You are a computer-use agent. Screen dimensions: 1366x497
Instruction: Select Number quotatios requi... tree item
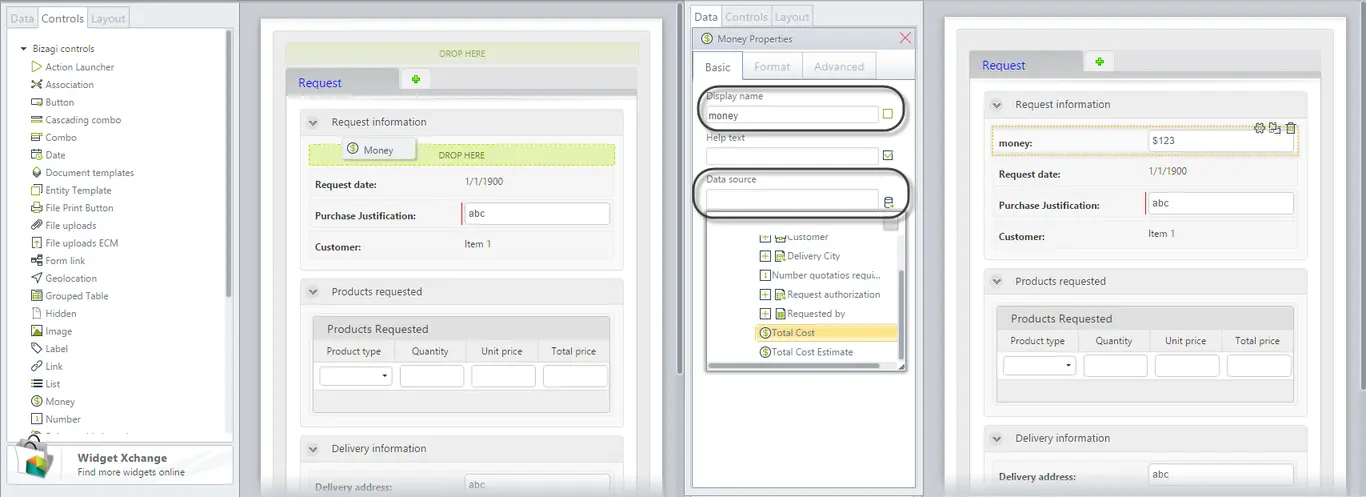click(820, 275)
